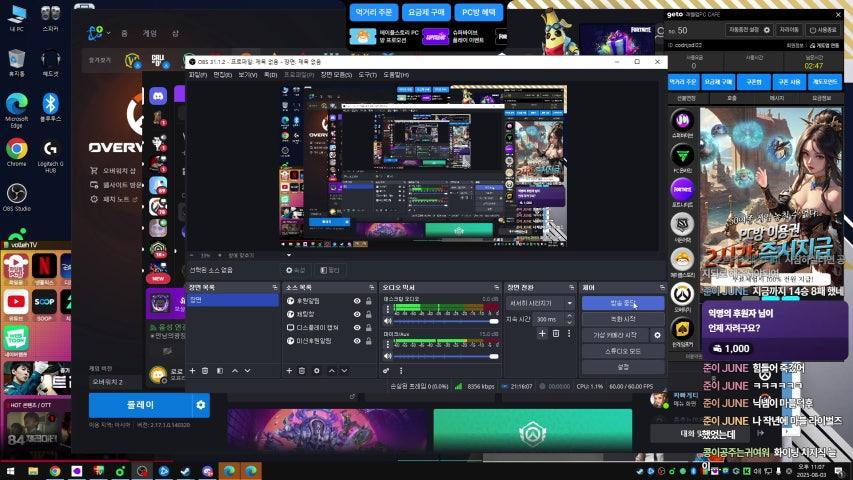853x480 pixels.
Task: Open the scene filters icon in 장면 목록 toolbar
Action: click(220, 371)
